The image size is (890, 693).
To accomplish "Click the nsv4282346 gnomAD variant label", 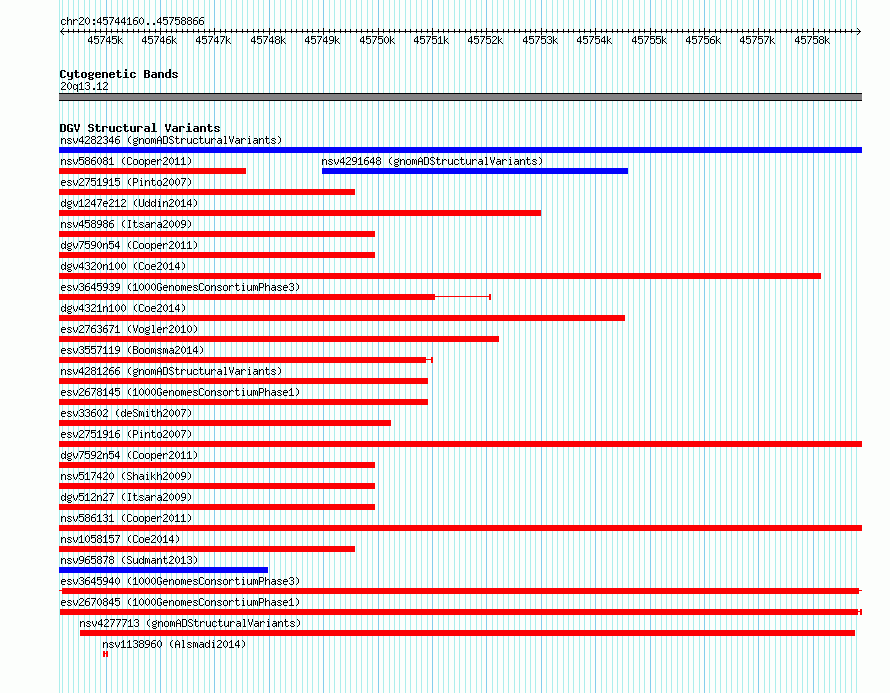I will pyautogui.click(x=171, y=140).
